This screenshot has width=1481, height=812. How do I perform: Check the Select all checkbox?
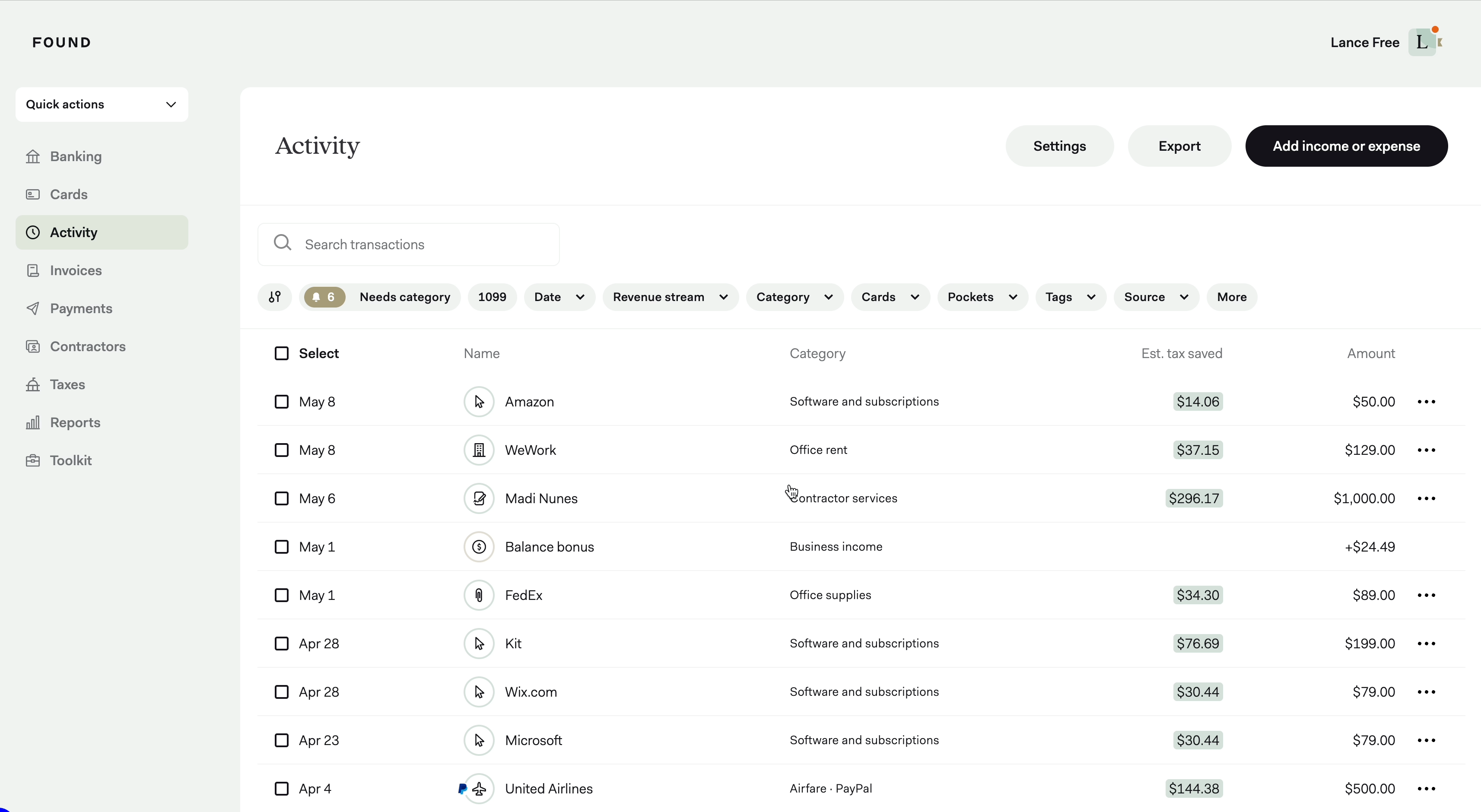[x=282, y=353]
